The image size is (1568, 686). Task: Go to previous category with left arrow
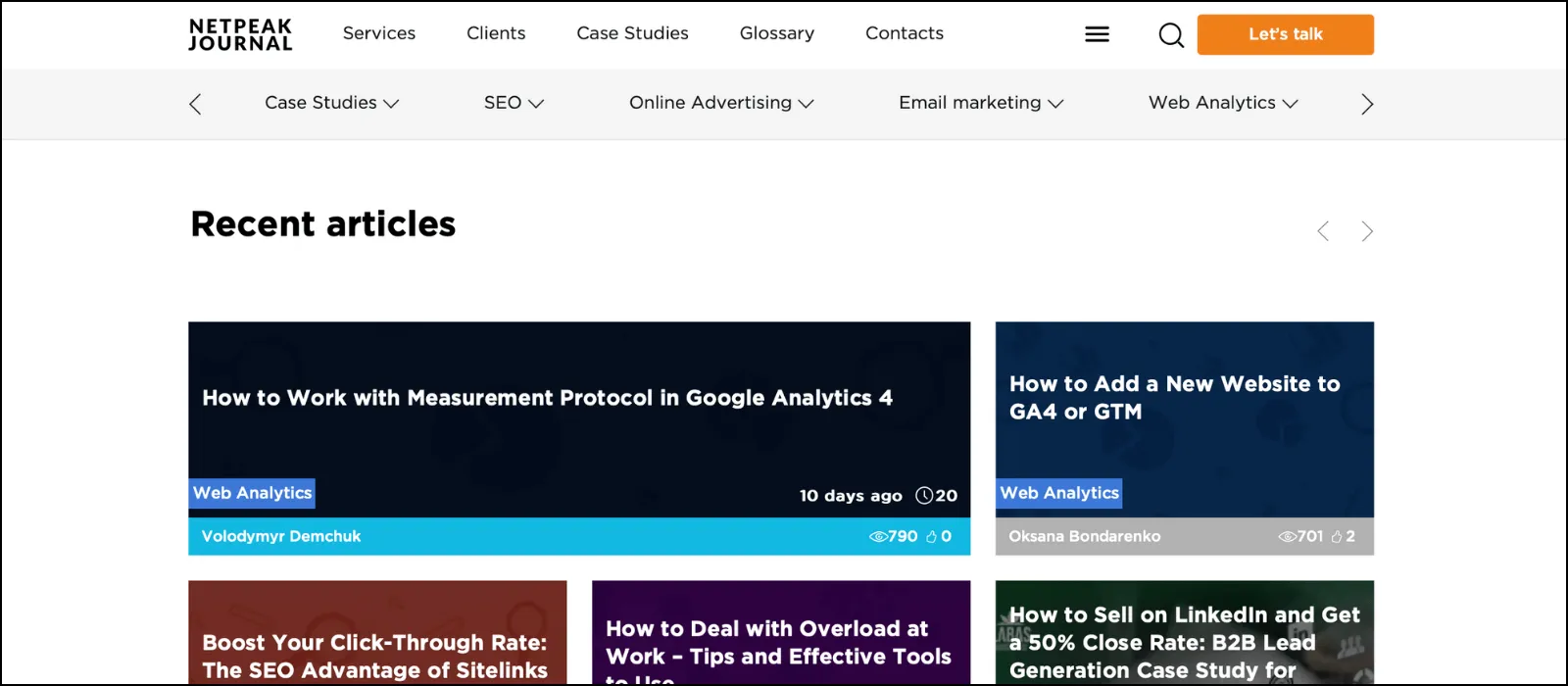click(195, 104)
